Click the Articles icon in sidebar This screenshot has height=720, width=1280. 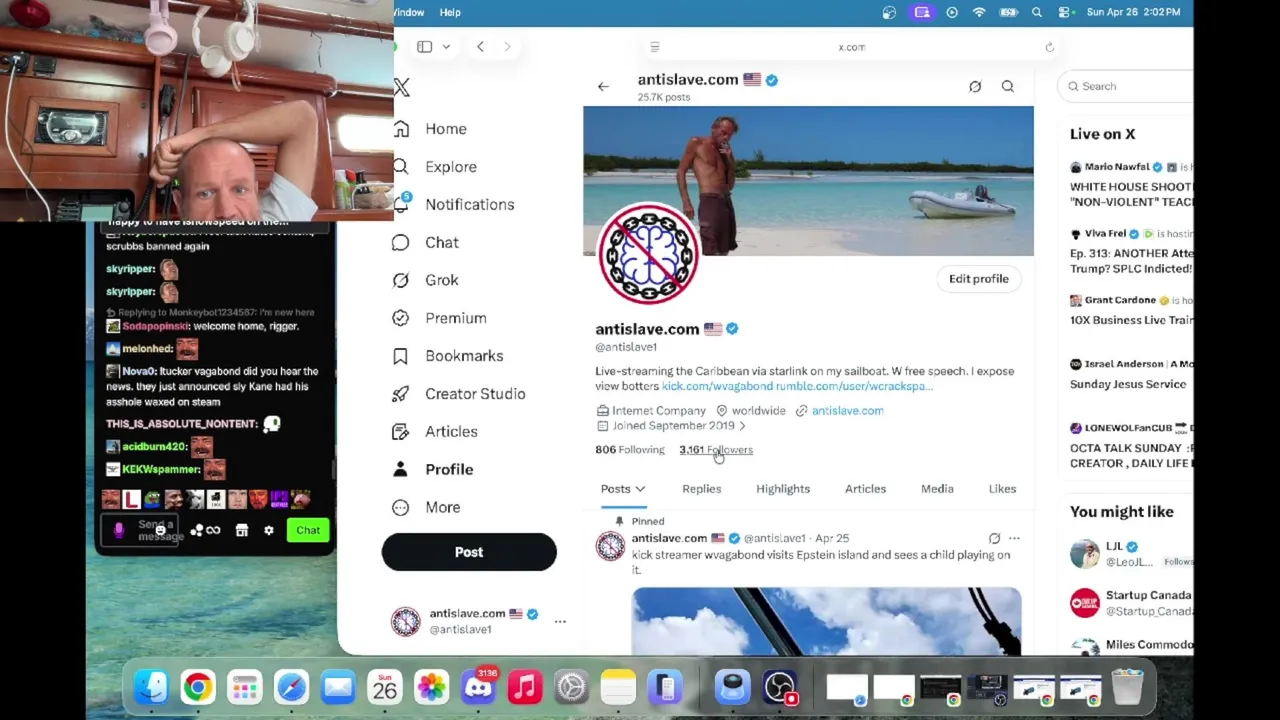click(401, 432)
